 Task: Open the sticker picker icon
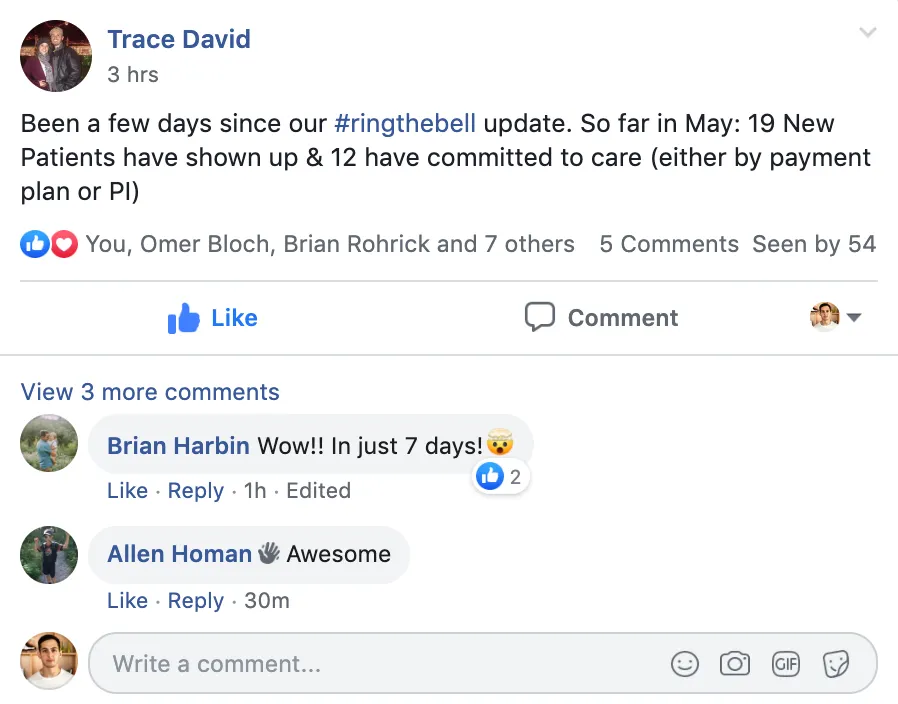[x=836, y=664]
